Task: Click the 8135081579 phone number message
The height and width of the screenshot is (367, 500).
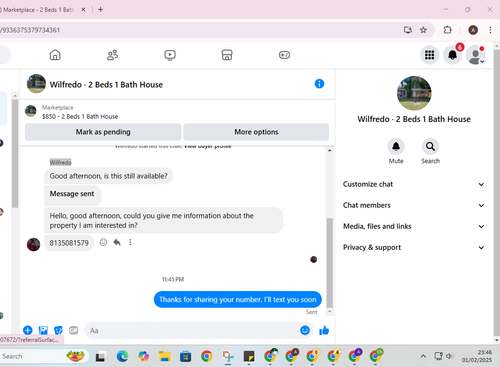Action: coord(69,243)
